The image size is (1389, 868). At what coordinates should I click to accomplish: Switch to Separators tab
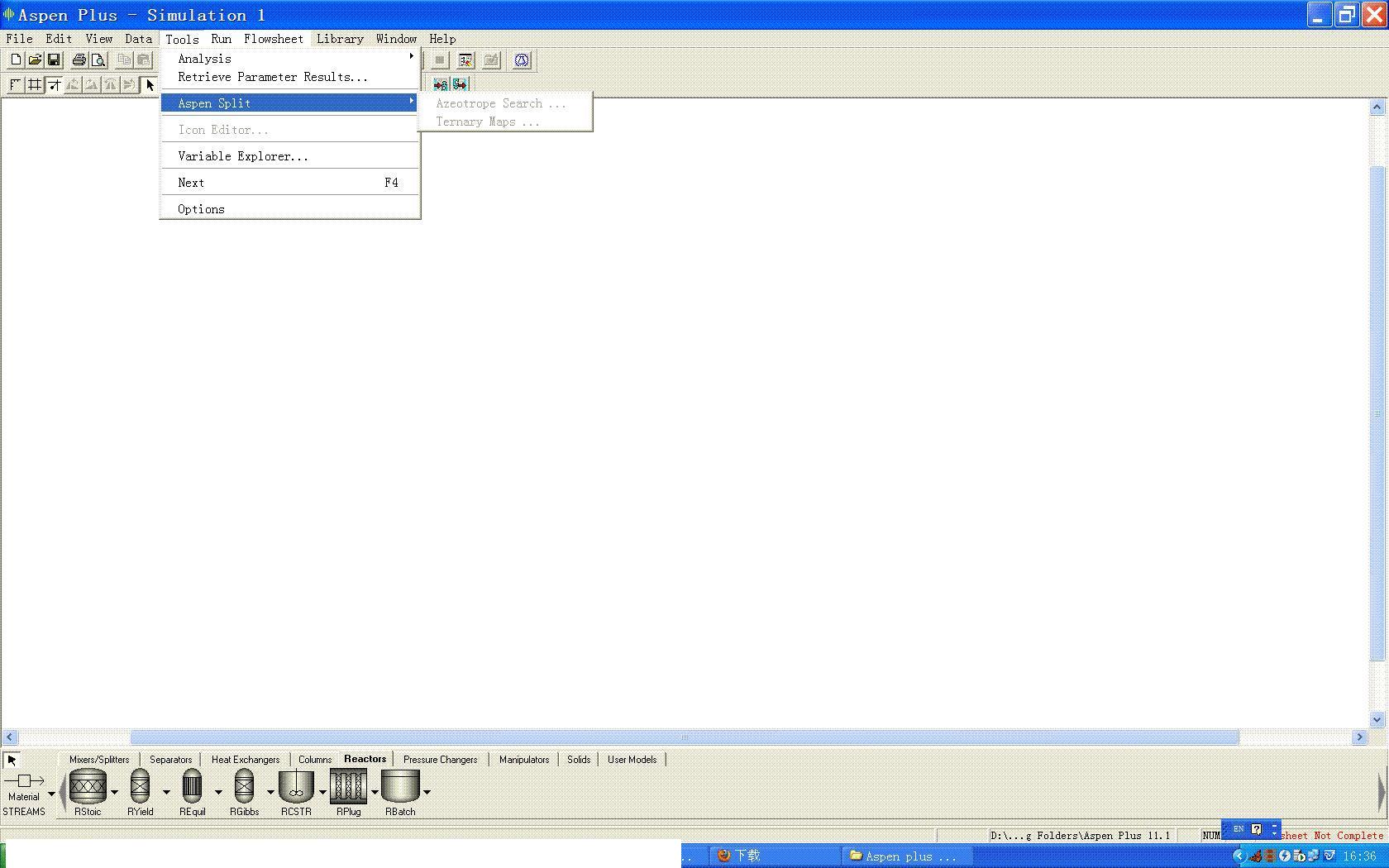point(171,760)
